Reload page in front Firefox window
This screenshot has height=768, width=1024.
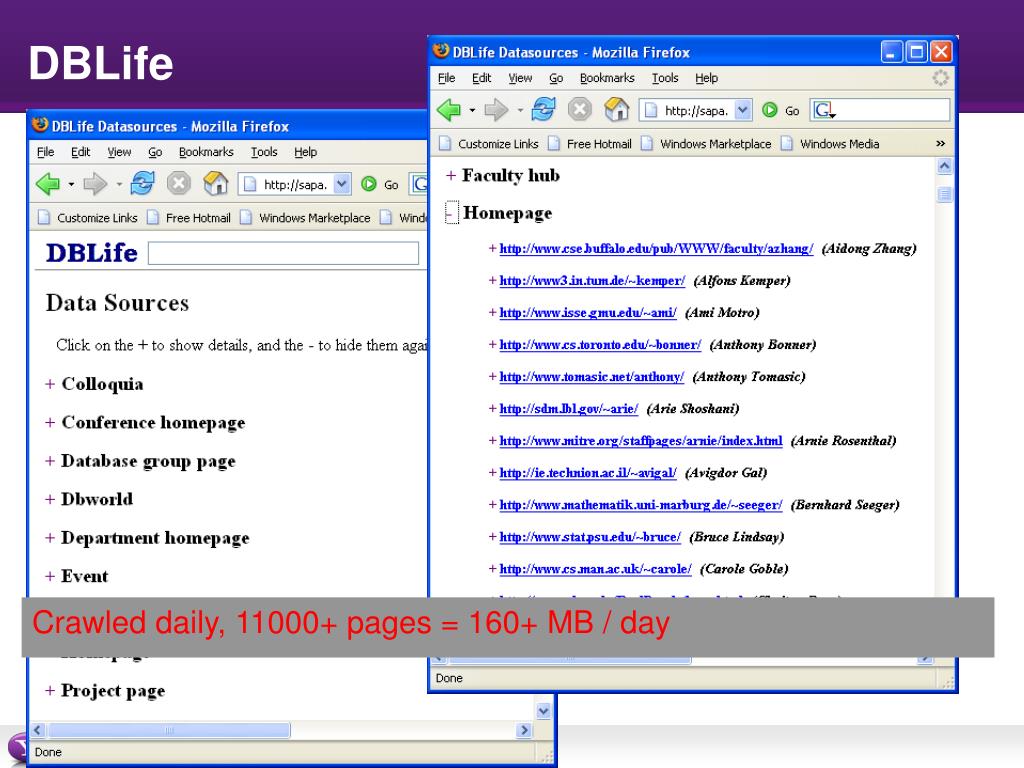pyautogui.click(x=543, y=109)
